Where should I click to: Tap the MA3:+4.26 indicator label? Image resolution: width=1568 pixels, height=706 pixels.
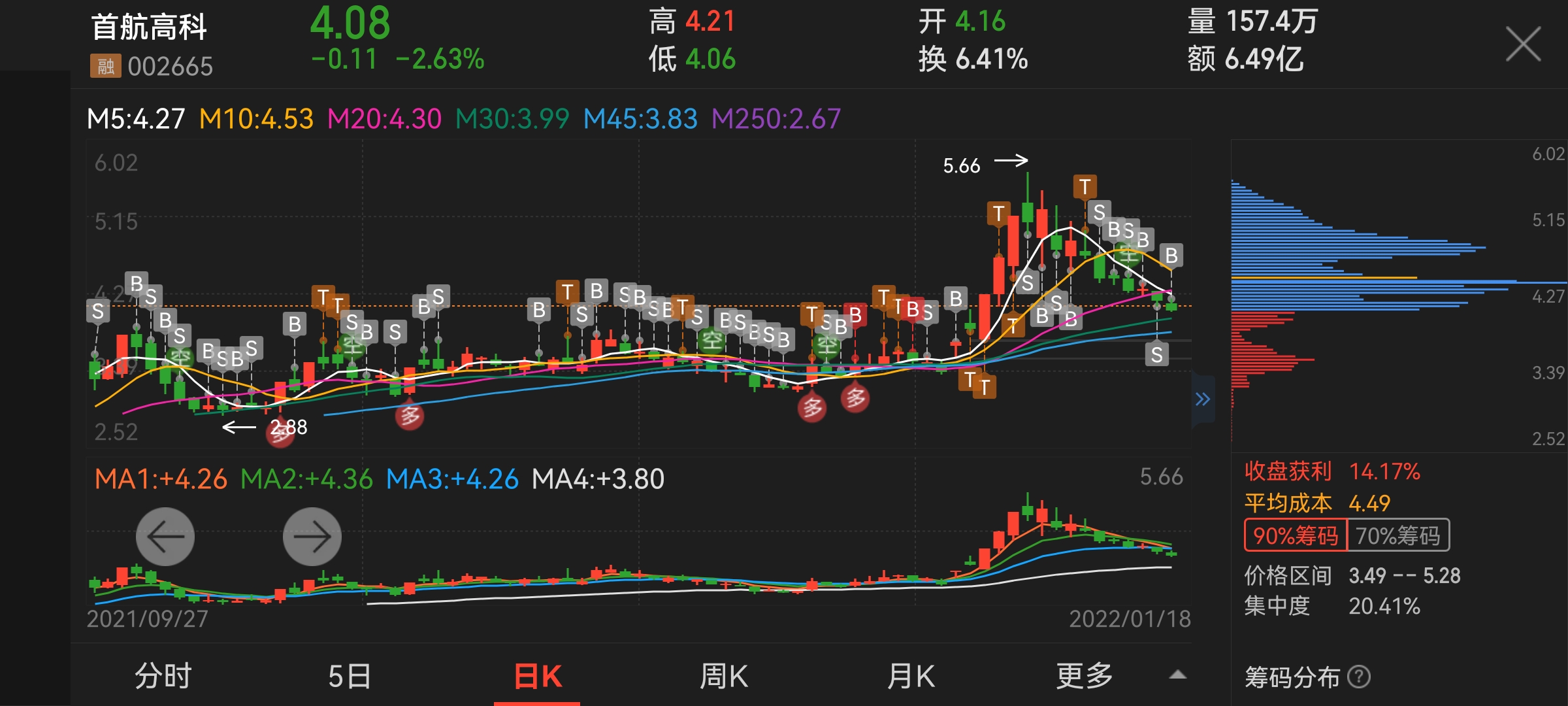click(x=452, y=479)
